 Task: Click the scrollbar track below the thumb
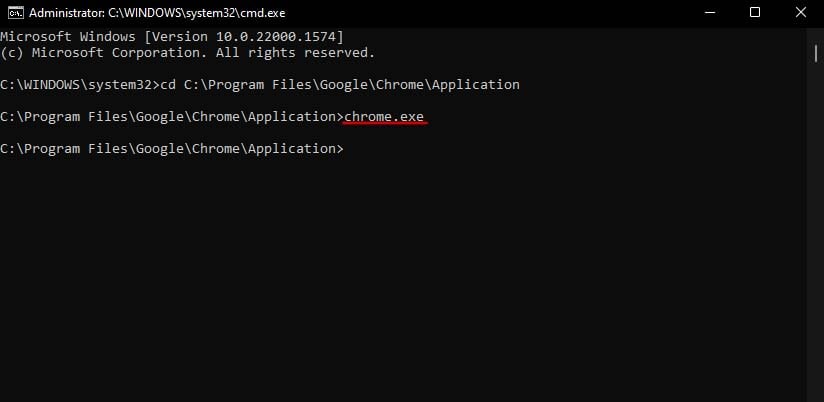(816, 250)
